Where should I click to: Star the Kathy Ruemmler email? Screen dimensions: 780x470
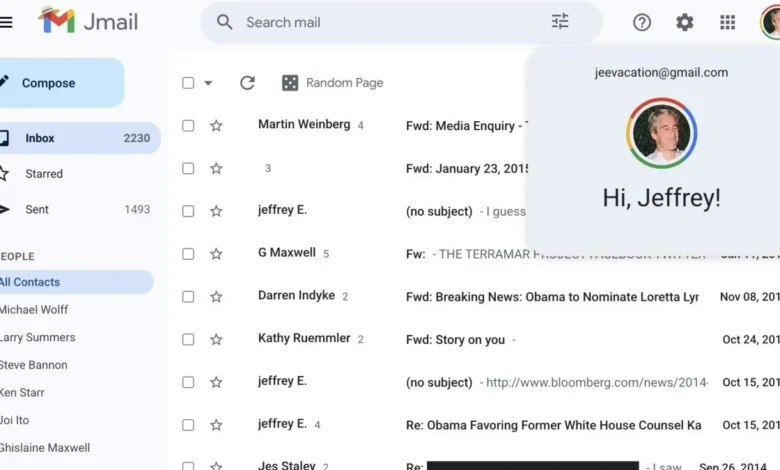pyautogui.click(x=216, y=340)
